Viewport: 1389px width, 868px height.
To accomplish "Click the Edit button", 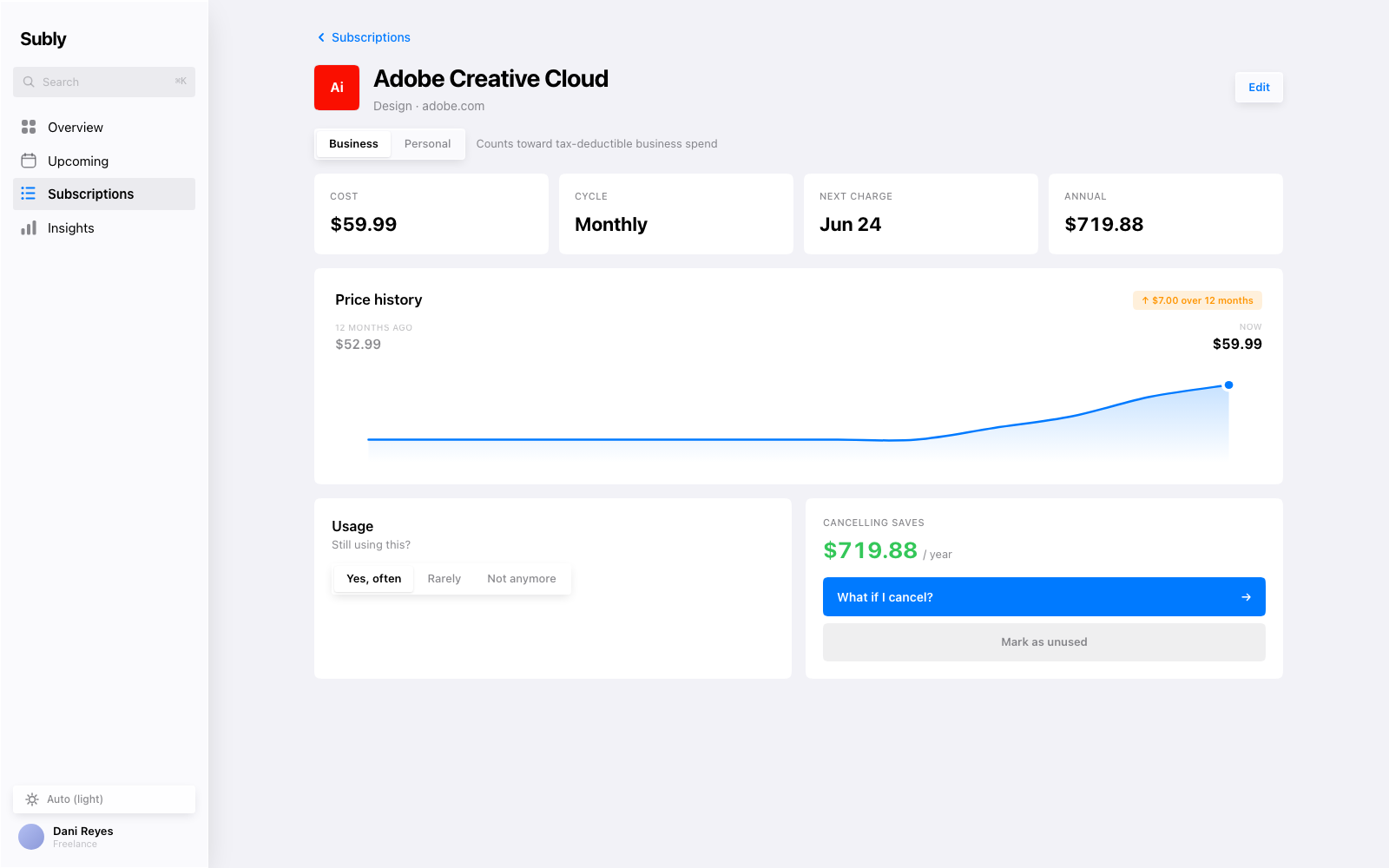I will point(1259,87).
